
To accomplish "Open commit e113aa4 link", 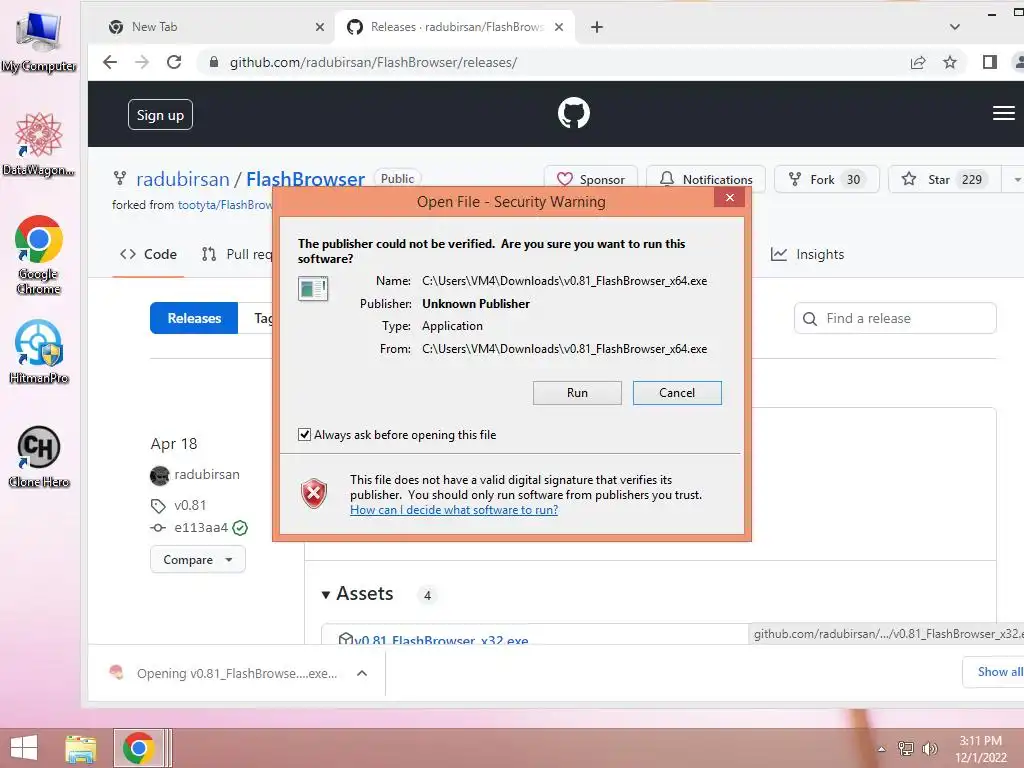I will point(200,527).
